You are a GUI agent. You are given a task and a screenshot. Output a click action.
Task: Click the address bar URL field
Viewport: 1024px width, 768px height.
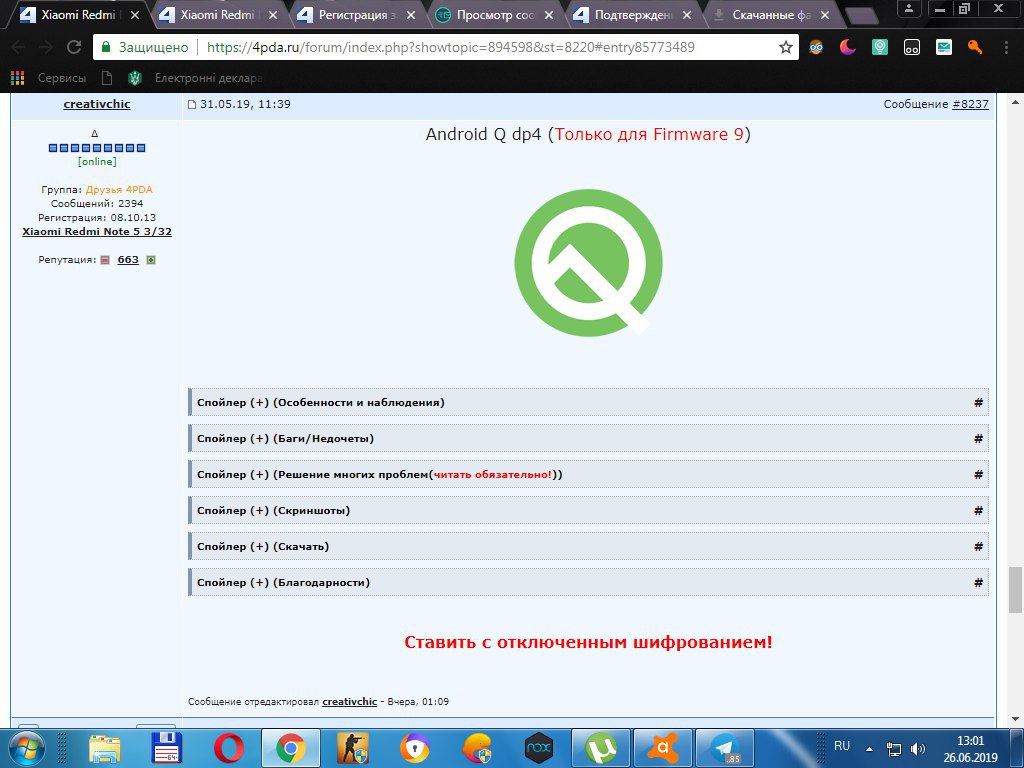451,47
